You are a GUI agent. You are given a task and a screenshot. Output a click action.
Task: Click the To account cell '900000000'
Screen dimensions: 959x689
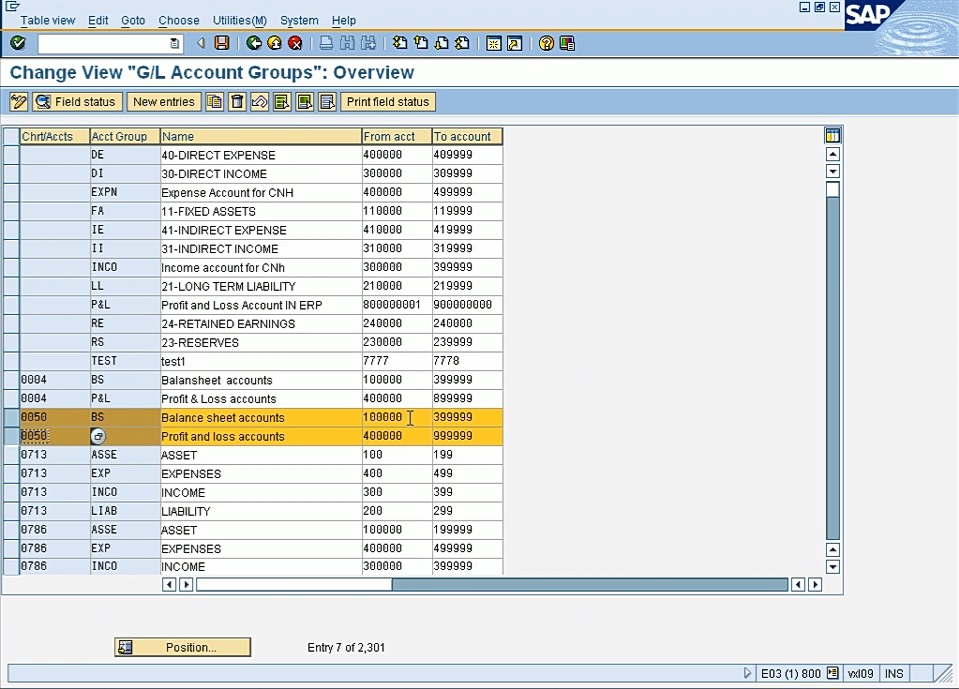pos(467,304)
